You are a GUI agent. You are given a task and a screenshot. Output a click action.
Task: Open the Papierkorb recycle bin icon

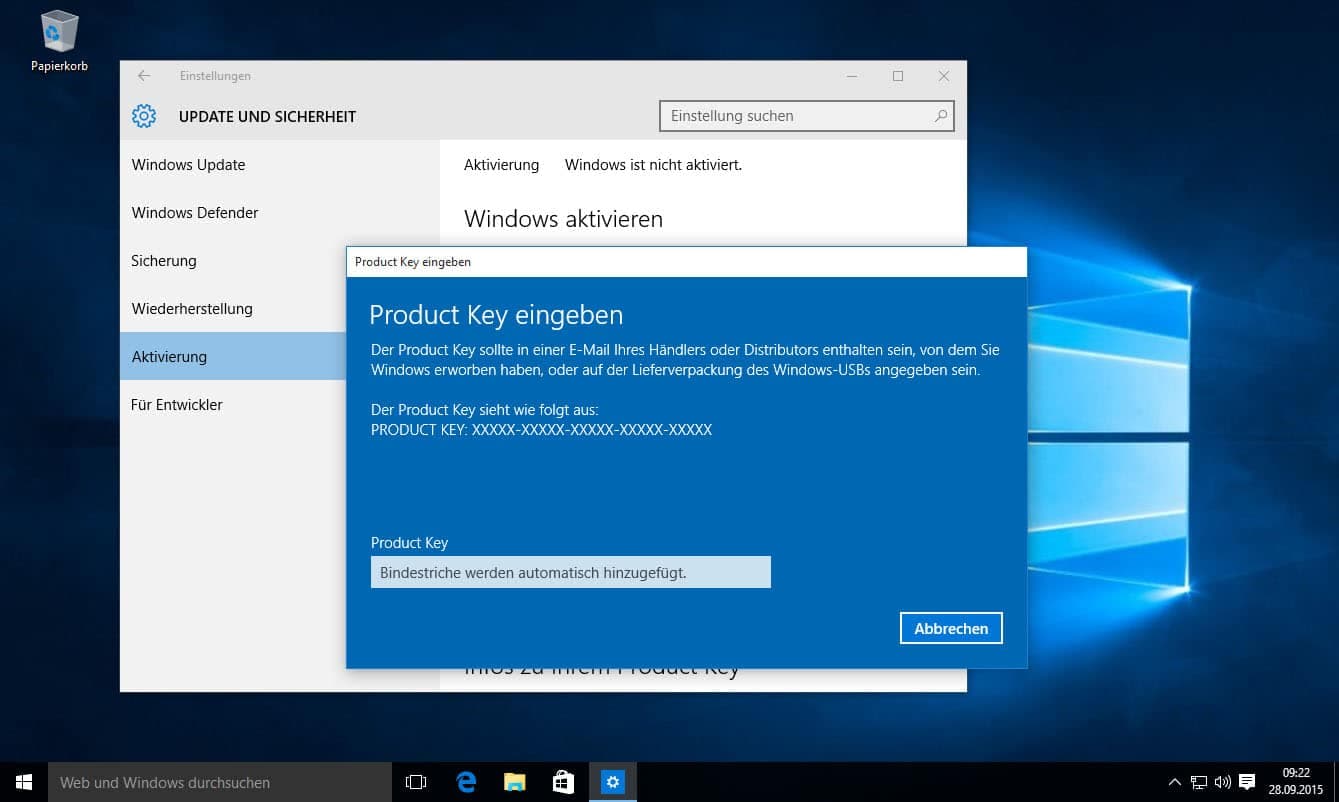click(59, 42)
